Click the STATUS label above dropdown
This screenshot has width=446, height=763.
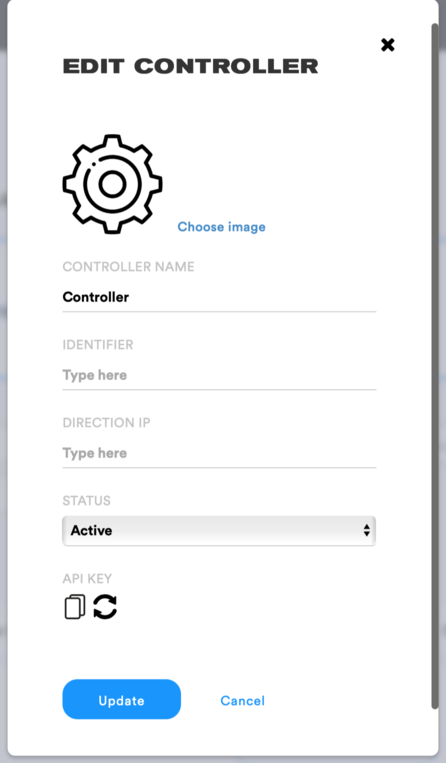pos(87,501)
